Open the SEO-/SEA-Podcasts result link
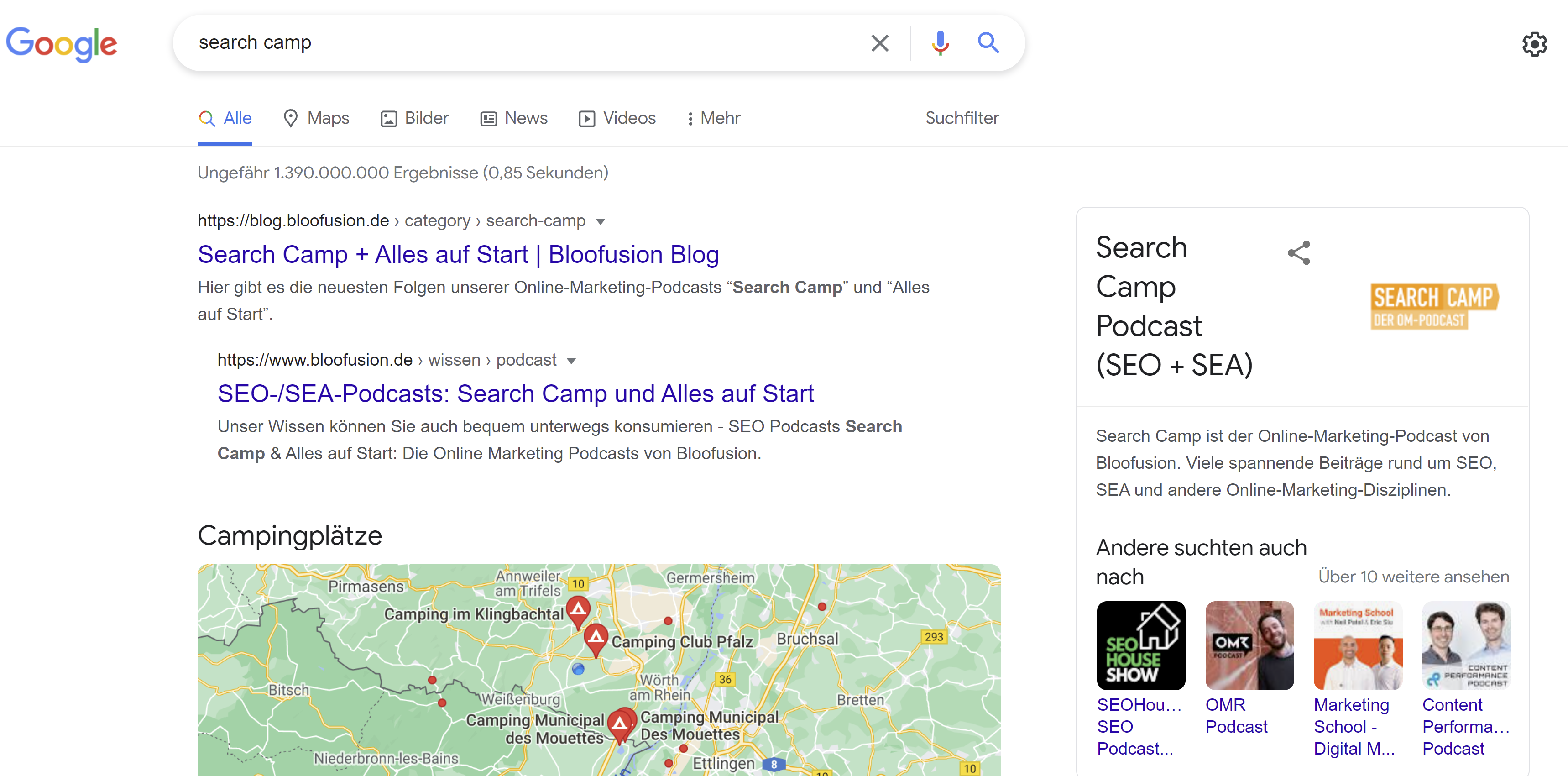This screenshot has width=1568, height=776. tap(515, 394)
